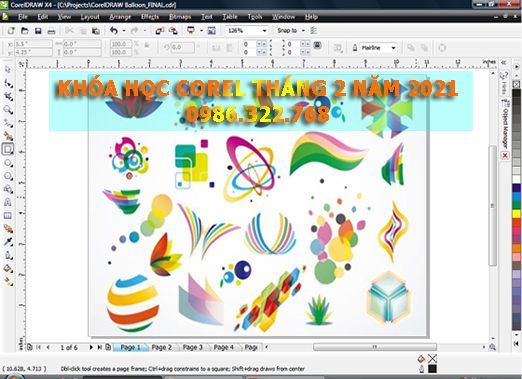Select the Outline tool
The height and width of the screenshot is (379, 522).
(8, 255)
